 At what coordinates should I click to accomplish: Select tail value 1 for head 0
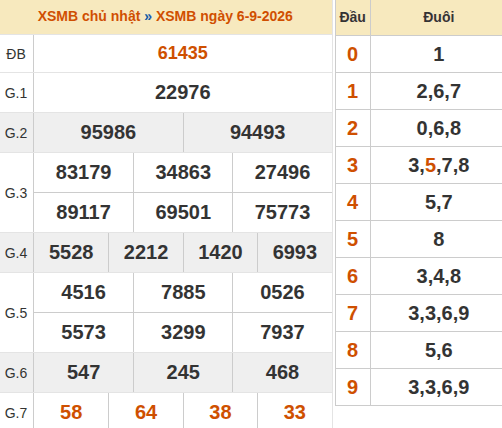(x=439, y=54)
